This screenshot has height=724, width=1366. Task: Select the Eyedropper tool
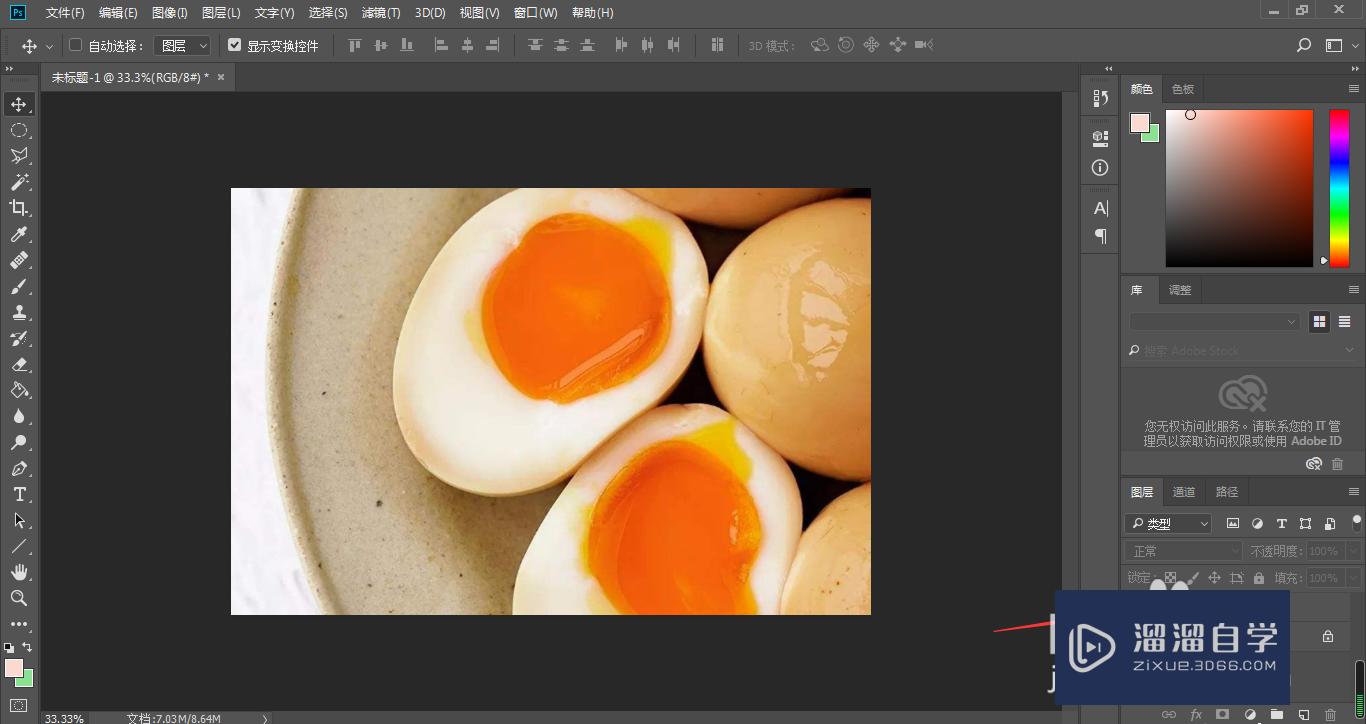pos(19,234)
